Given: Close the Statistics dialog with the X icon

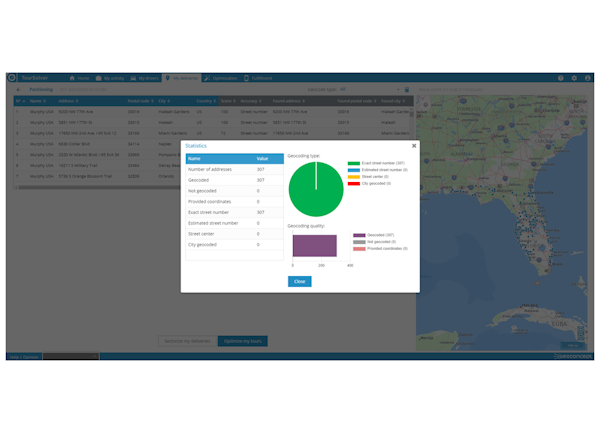Looking at the screenshot, I should pos(413,146).
